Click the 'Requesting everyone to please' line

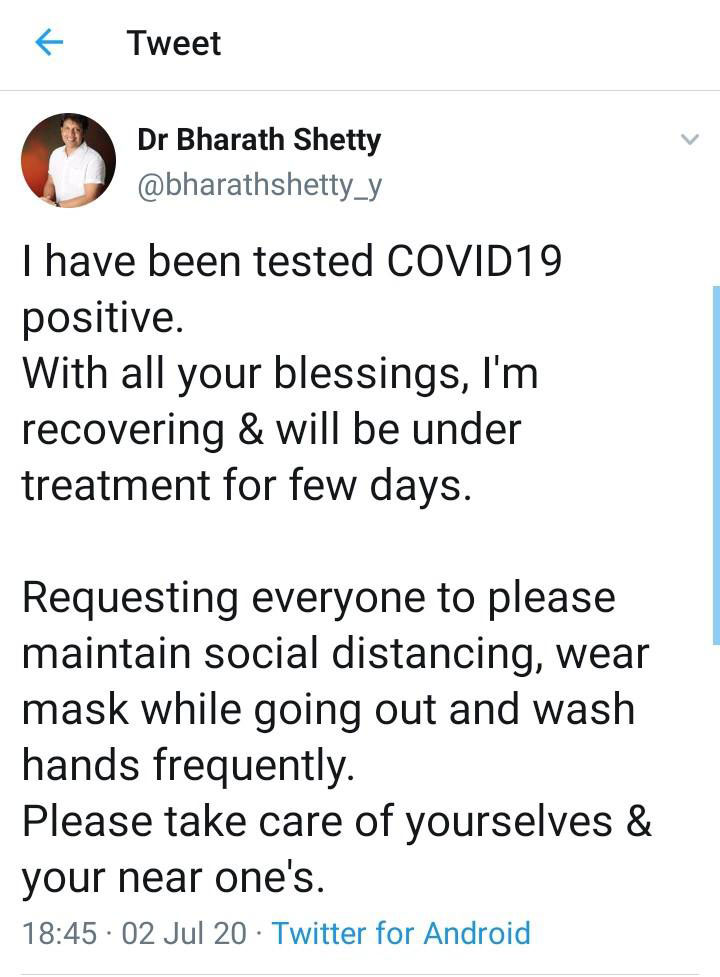(318, 598)
